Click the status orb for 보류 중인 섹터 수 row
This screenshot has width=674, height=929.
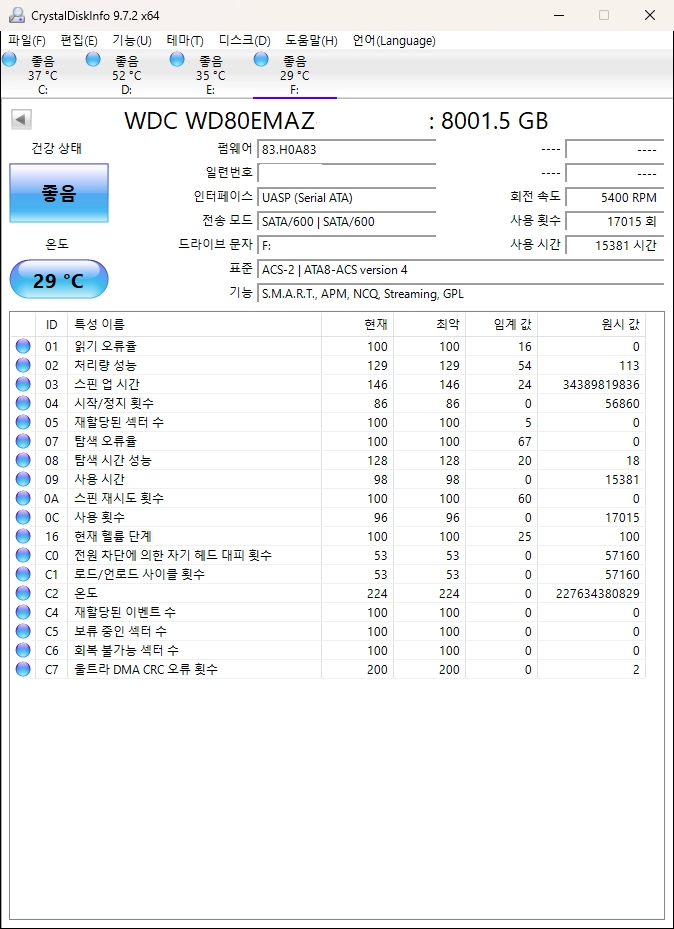pos(23,631)
